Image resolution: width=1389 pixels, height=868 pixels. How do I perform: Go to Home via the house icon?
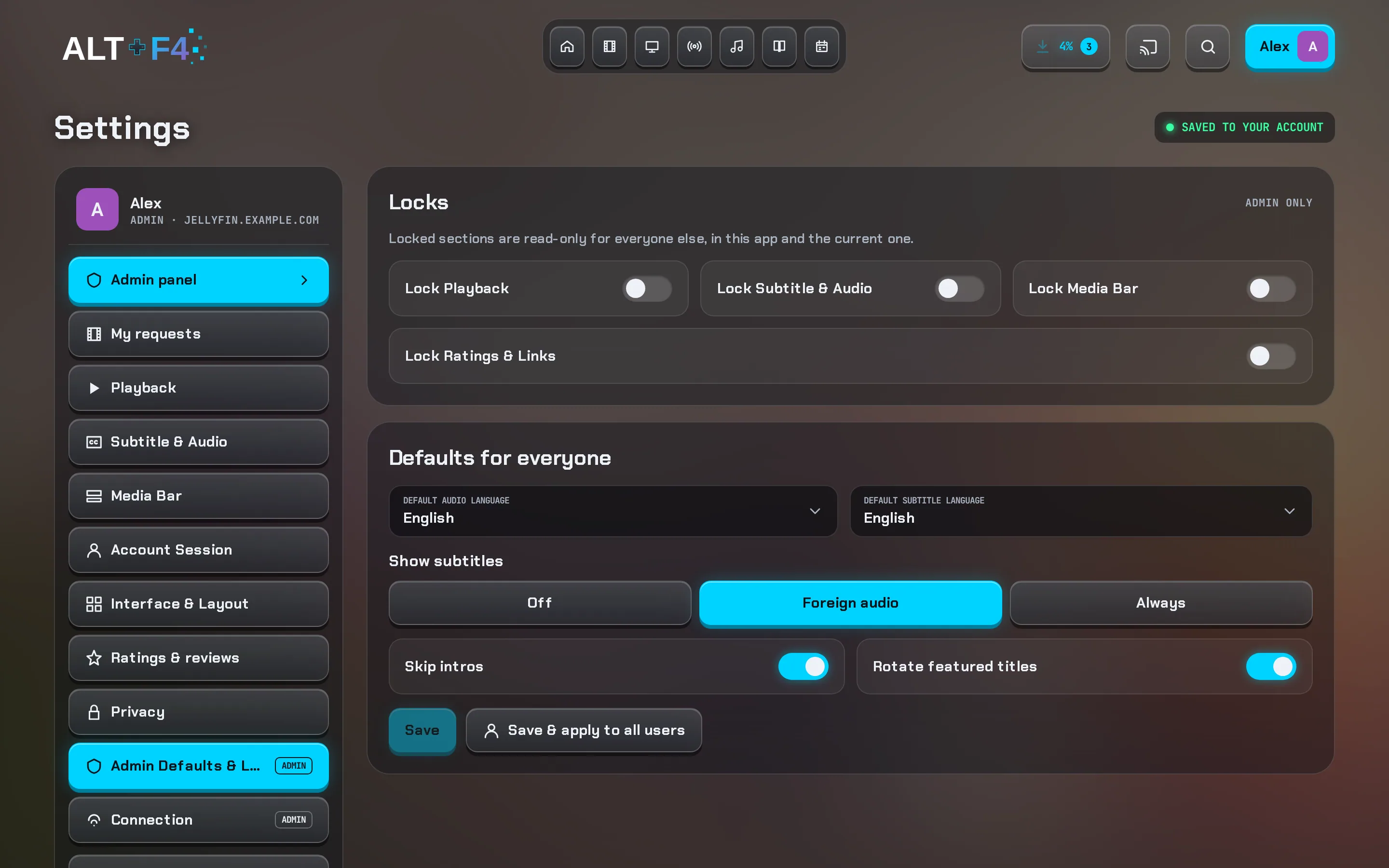pyautogui.click(x=567, y=46)
